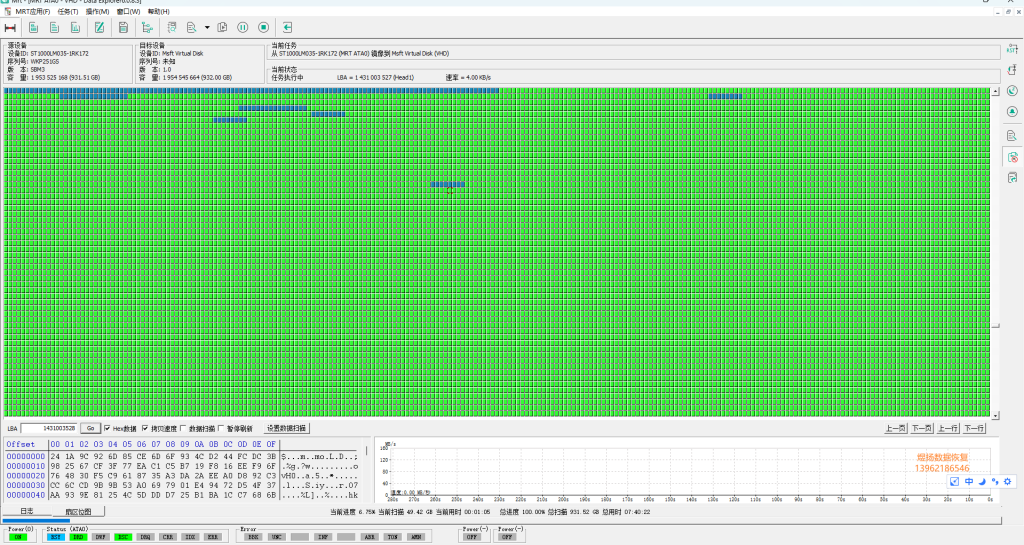Image resolution: width=1024 pixels, height=545 pixels.
Task: Click the document with chart toolbar icon
Action: coord(76,27)
